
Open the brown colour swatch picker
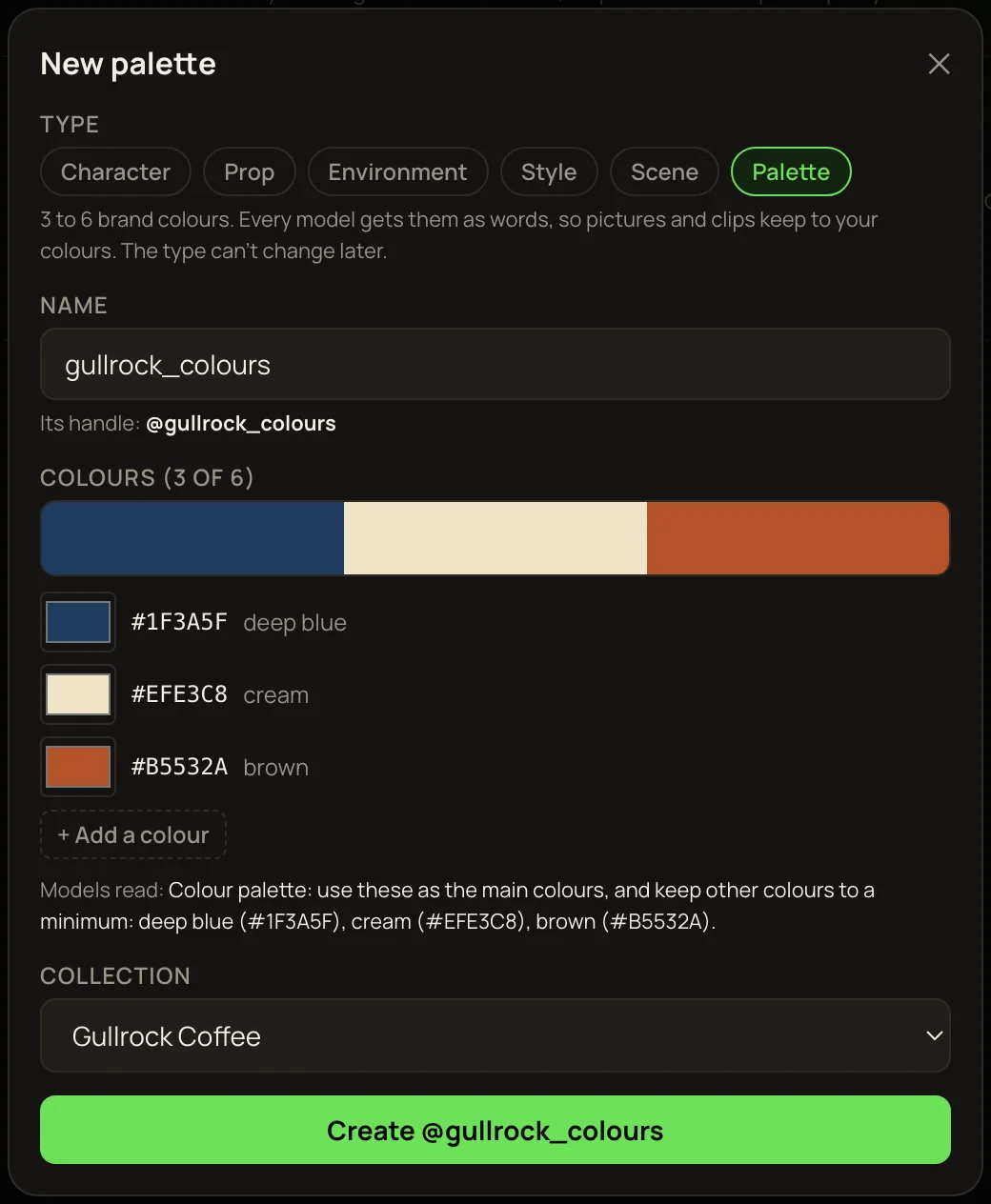pos(78,767)
